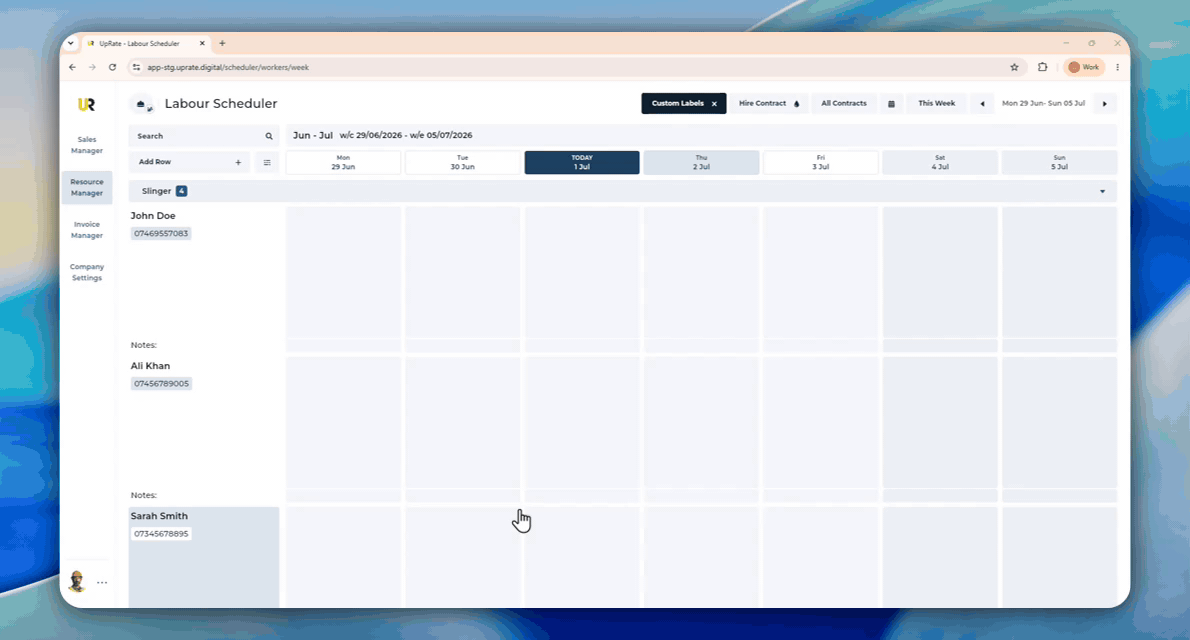The image size is (1190, 640).
Task: Toggle the Hire Contract filter button
Action: (x=769, y=103)
